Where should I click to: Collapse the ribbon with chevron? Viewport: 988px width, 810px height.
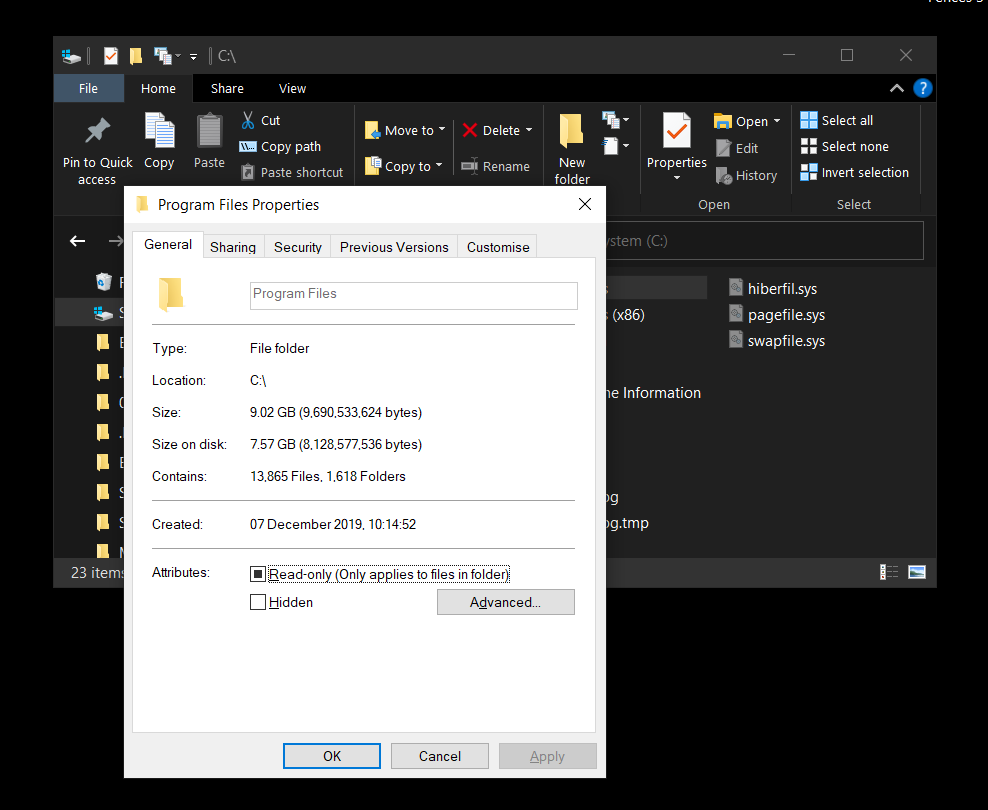coord(896,88)
